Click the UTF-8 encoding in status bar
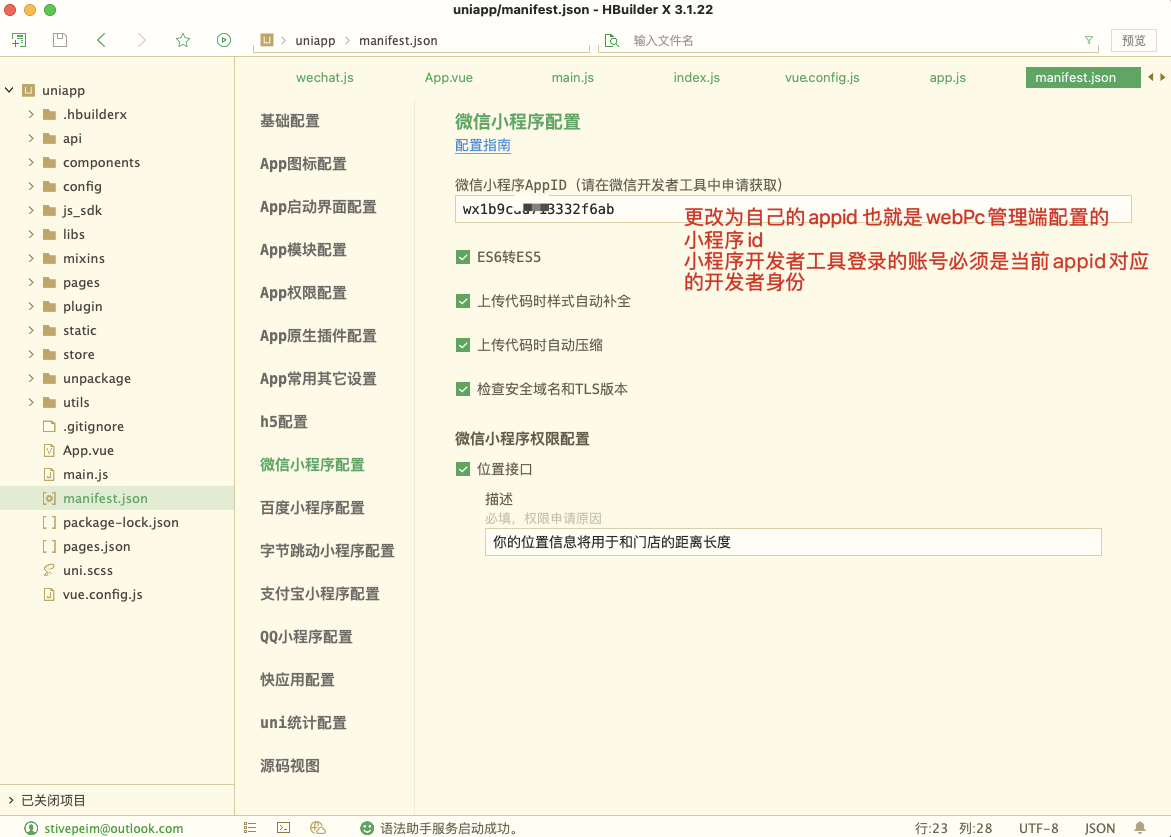Screen dimensions: 1171x837 coord(1039,828)
